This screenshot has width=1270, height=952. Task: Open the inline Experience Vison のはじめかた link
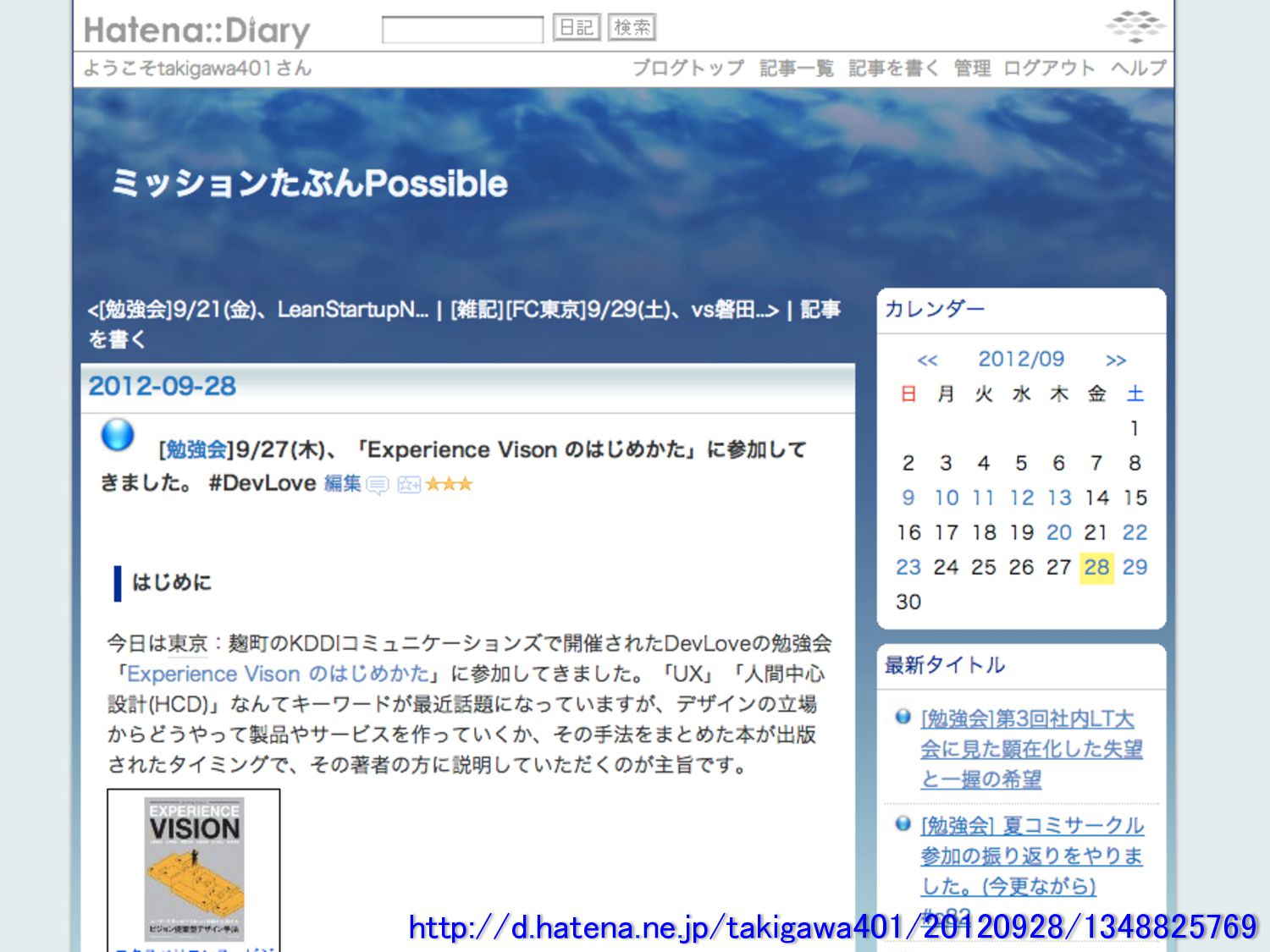tap(279, 674)
